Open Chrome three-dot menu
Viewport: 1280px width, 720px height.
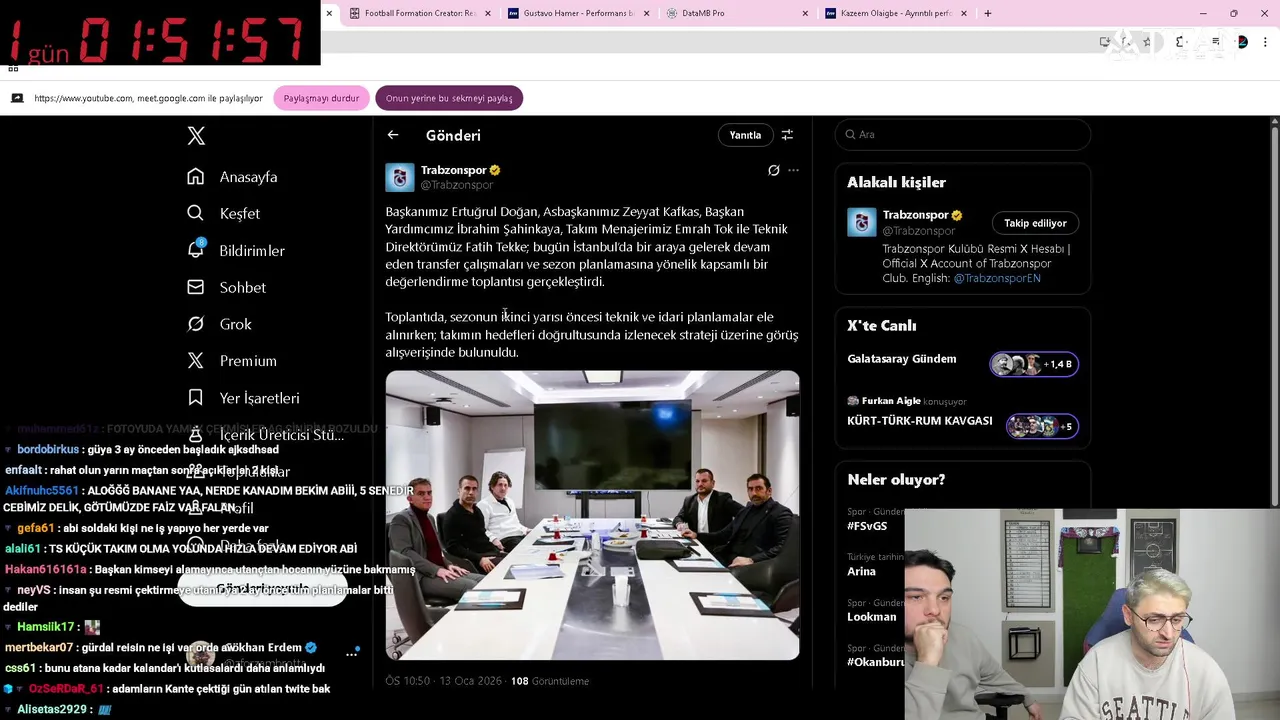tap(1267, 42)
